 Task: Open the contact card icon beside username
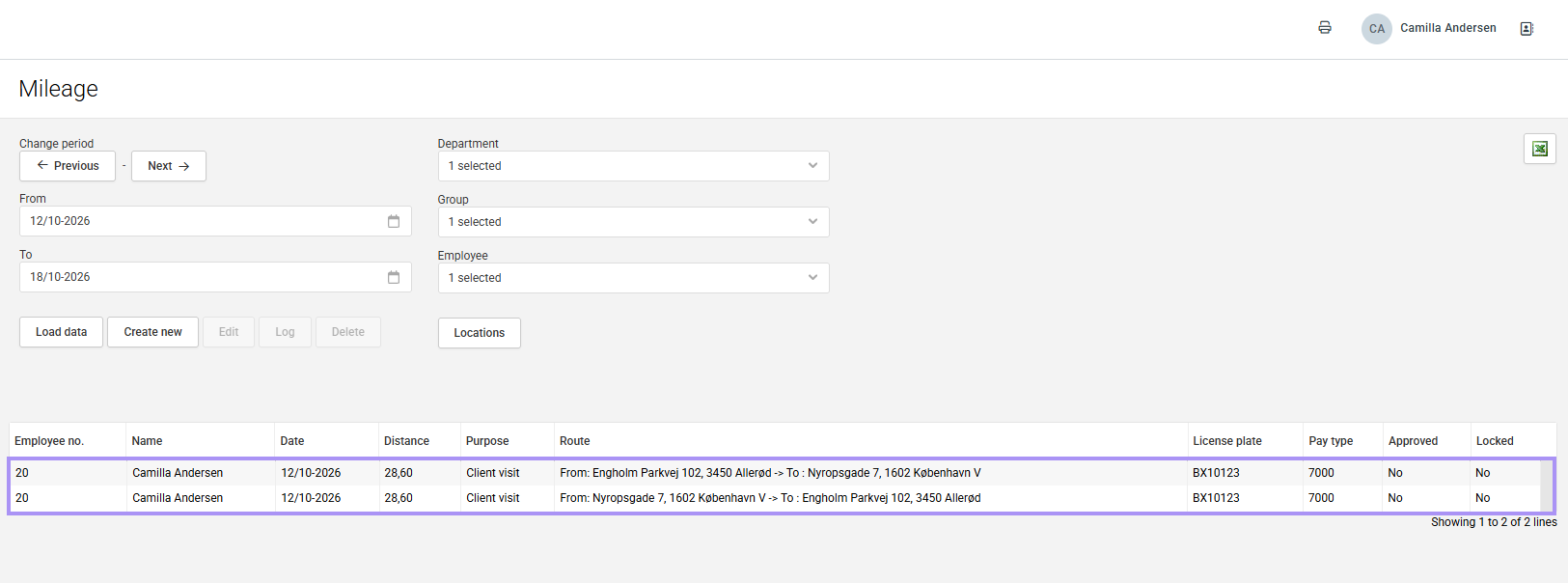click(1527, 29)
